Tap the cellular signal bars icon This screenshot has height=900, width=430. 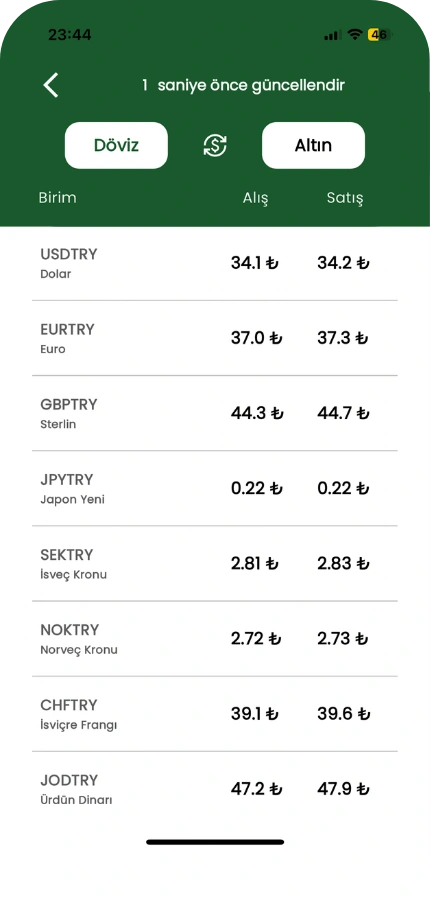(x=332, y=36)
